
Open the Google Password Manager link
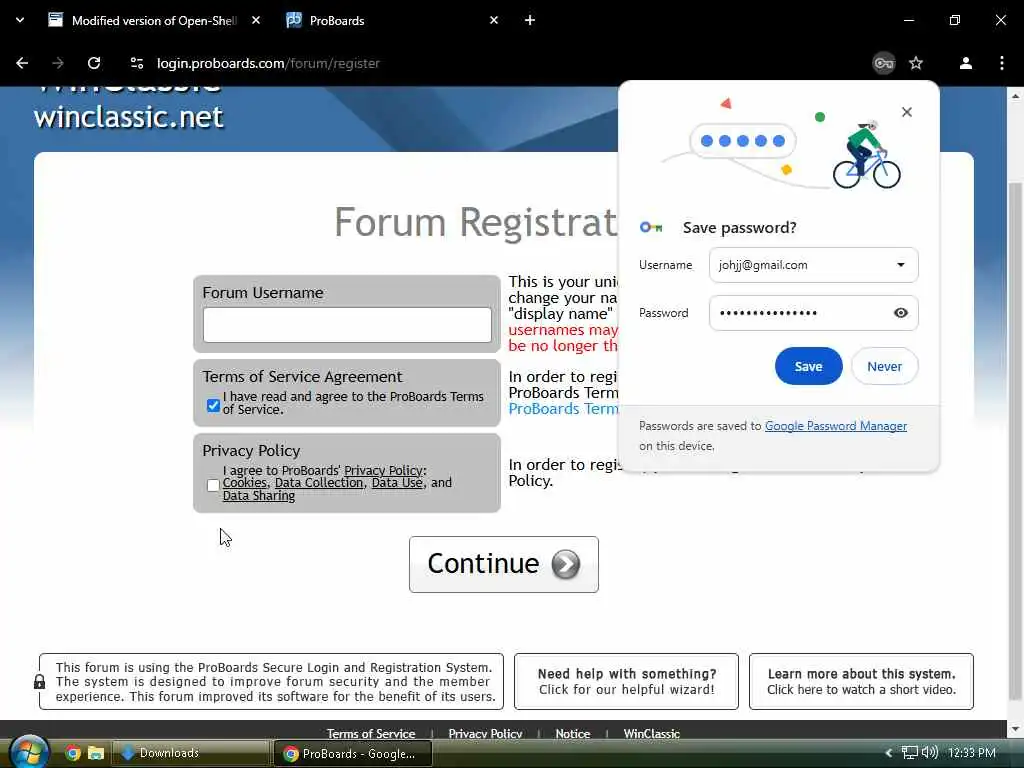click(835, 426)
